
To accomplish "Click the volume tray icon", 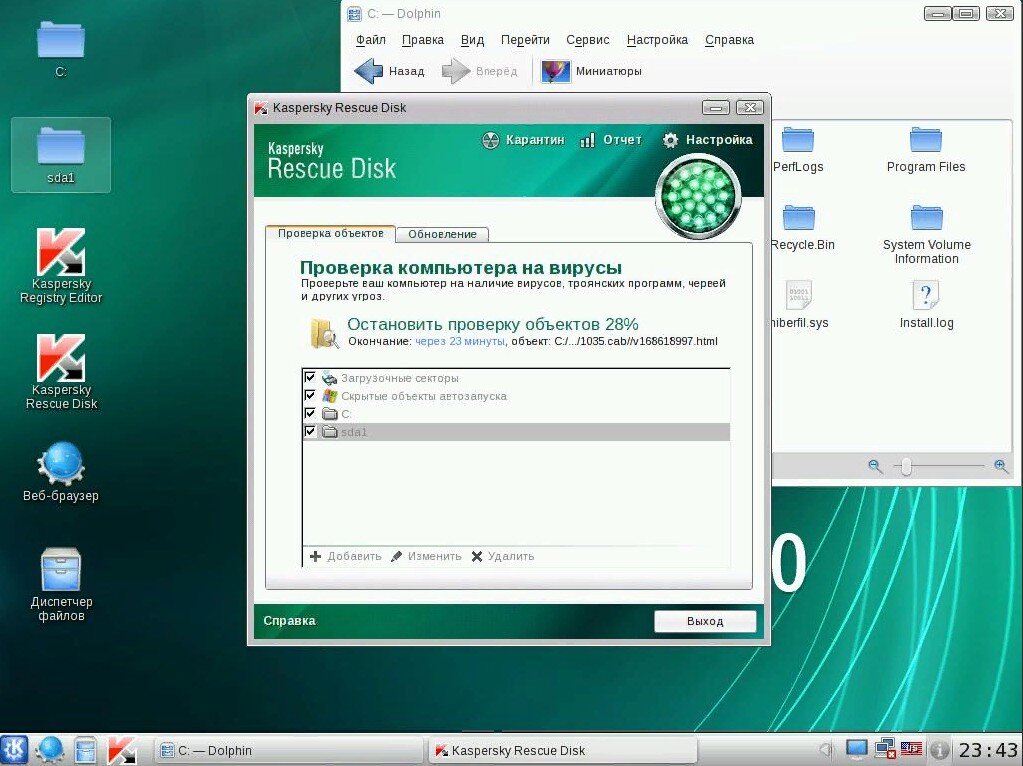I will (826, 750).
